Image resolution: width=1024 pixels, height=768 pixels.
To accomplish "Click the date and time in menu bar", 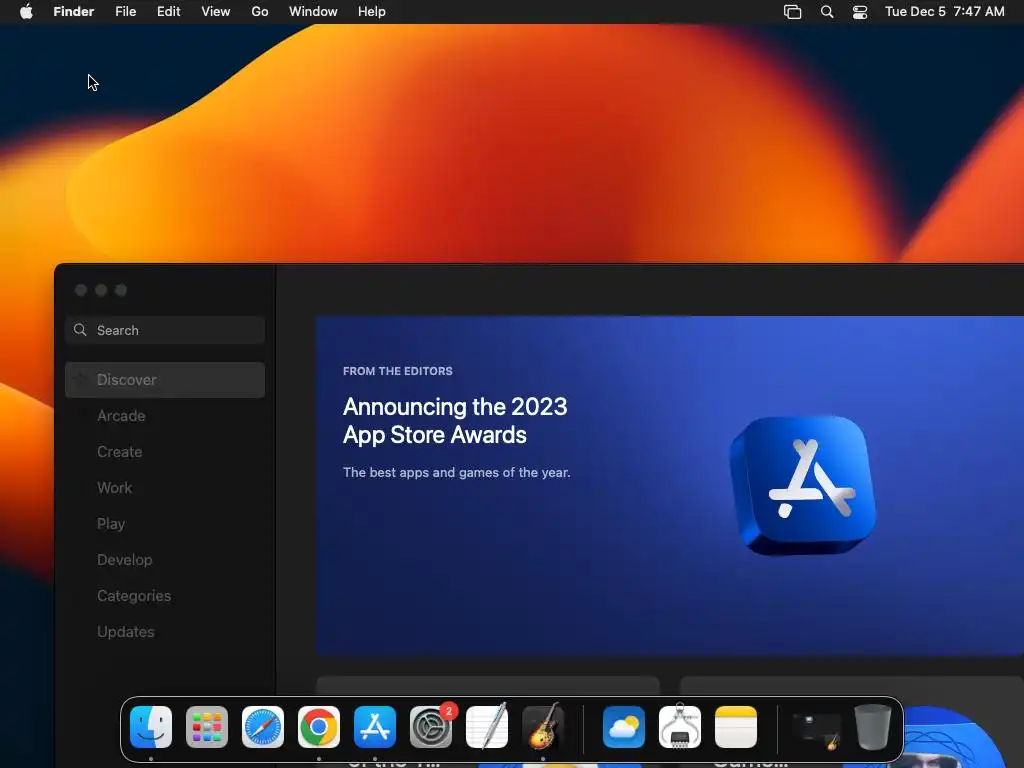I will point(944,12).
